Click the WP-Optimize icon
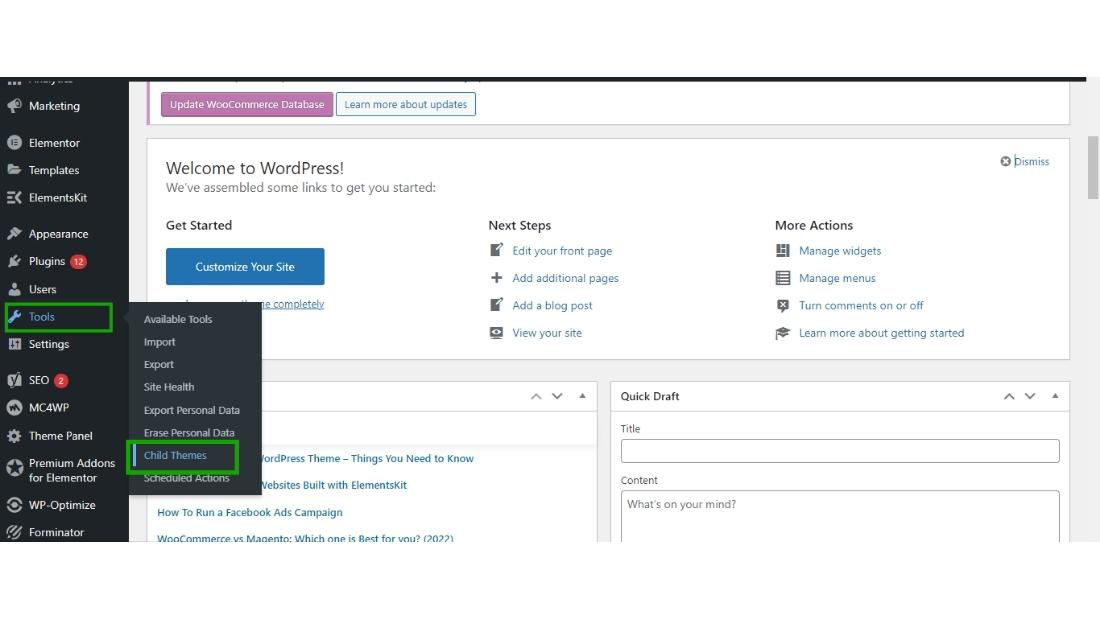 click(x=14, y=505)
